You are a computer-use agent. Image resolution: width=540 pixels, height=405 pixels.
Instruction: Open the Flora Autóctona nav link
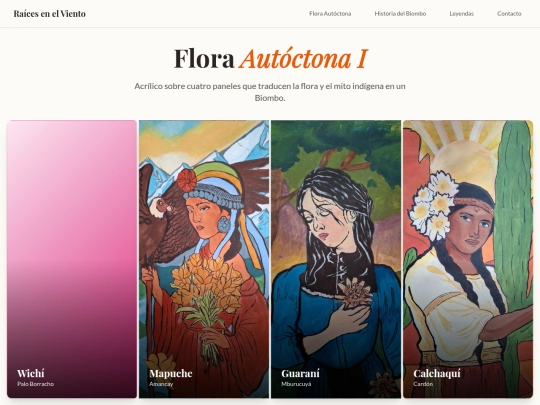click(330, 14)
